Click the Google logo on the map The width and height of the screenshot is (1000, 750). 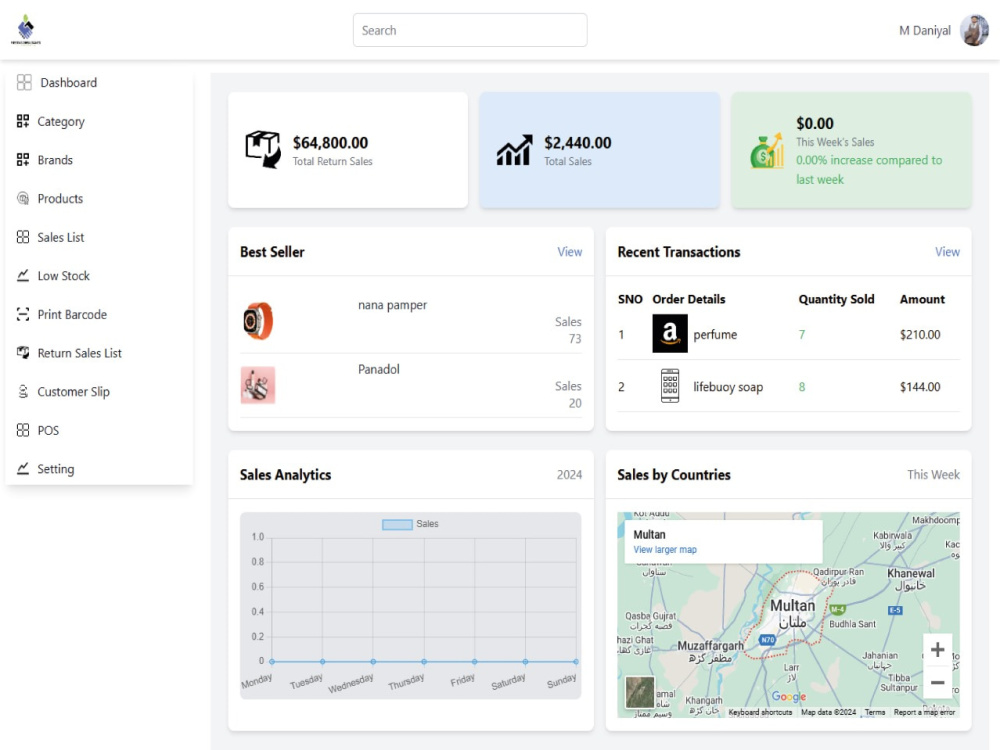coord(789,696)
